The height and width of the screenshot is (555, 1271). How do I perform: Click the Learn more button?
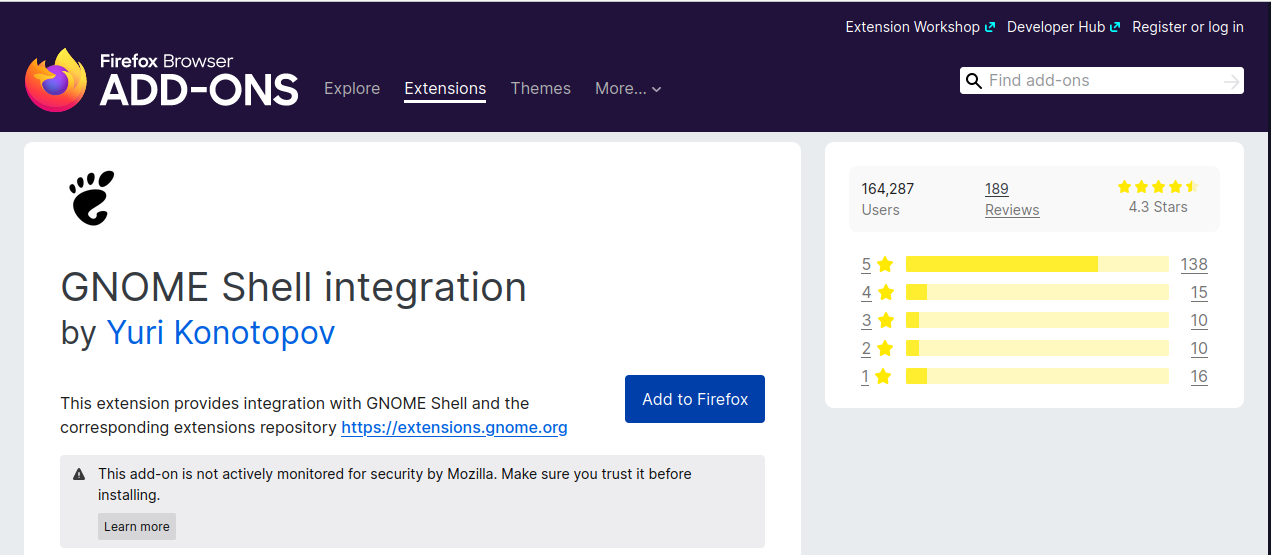[x=137, y=527]
